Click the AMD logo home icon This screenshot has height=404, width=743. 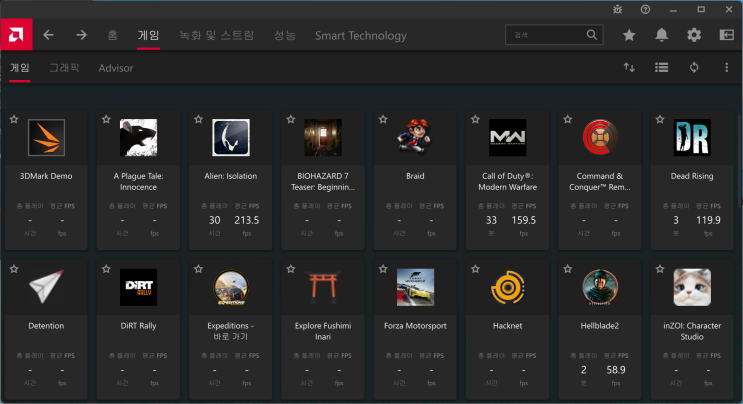click(x=16, y=35)
